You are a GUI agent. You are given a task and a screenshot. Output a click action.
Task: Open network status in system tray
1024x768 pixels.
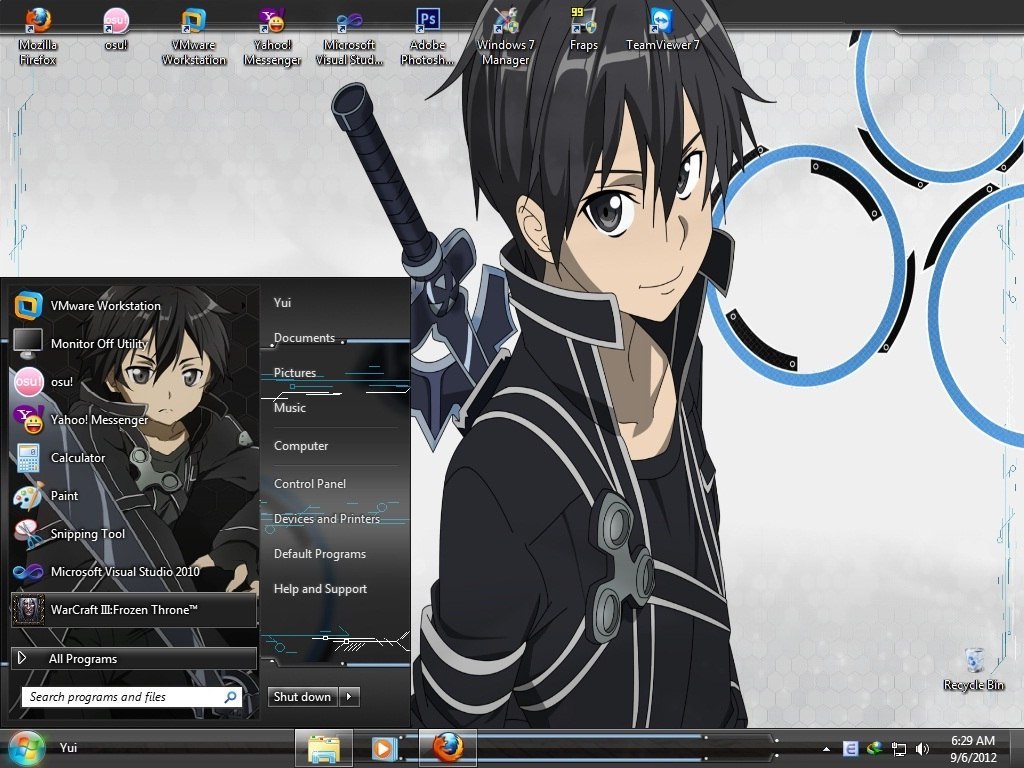(x=899, y=748)
